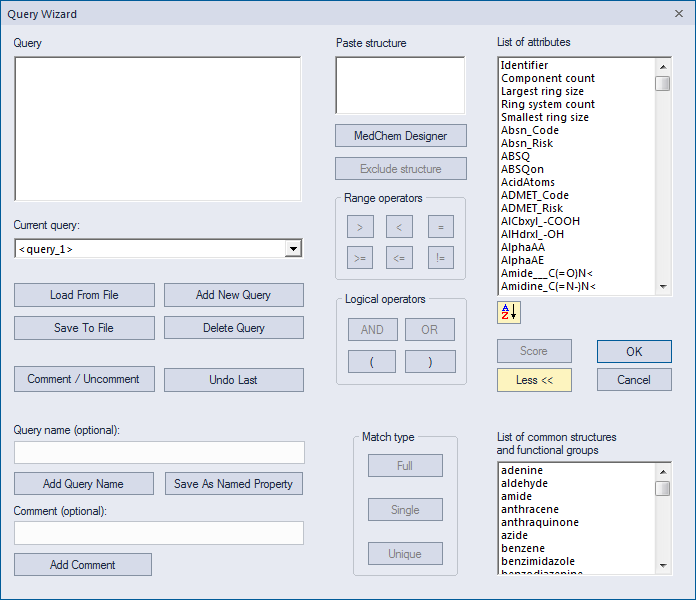Viewport: 696px width, 600px height.
Task: Click the equals range operator button
Action: [x=441, y=227]
